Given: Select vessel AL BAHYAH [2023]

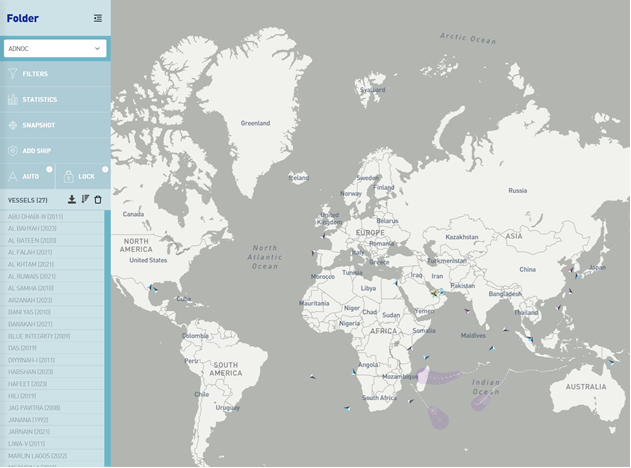Looking at the screenshot, I should [x=52, y=229].
